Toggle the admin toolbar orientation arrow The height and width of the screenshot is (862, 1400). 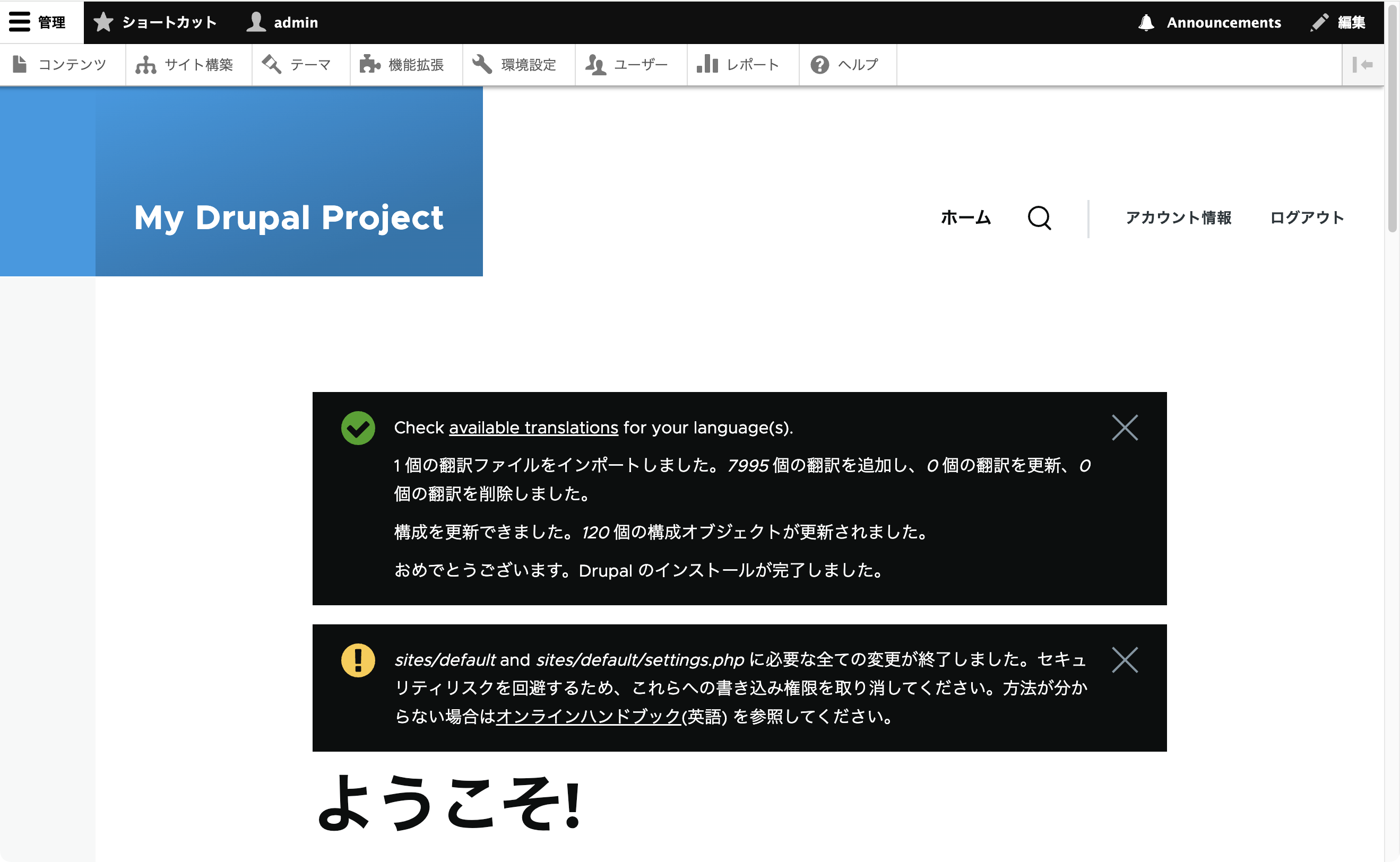(1363, 64)
